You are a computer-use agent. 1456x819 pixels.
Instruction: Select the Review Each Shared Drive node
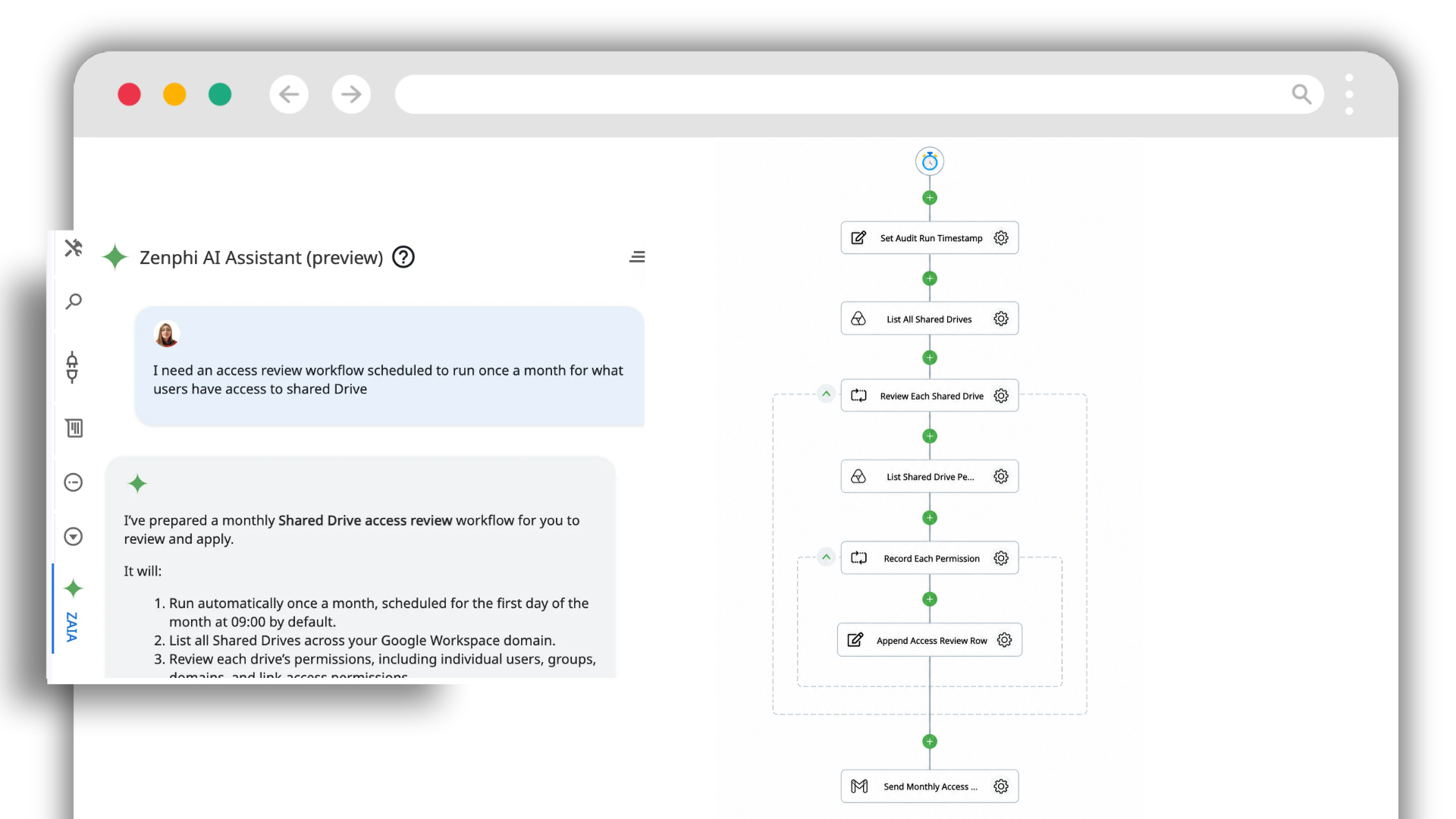click(x=930, y=396)
